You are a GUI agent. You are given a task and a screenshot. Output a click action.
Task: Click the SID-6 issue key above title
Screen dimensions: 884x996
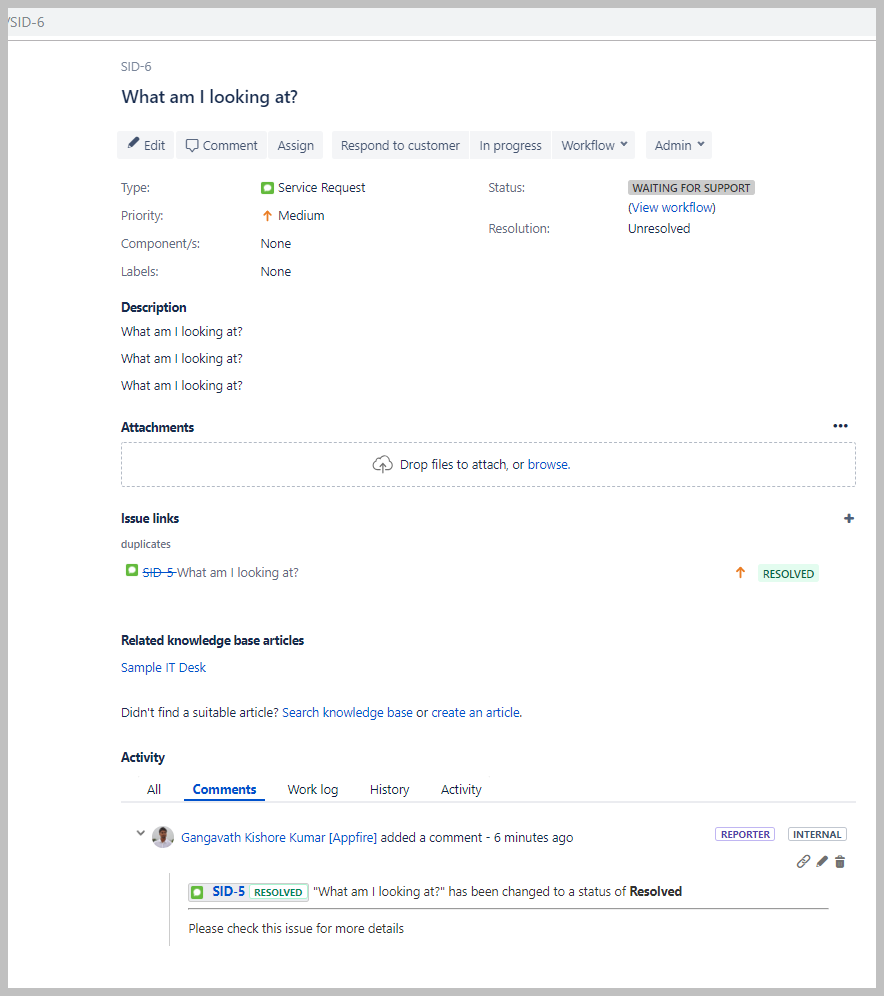136,67
